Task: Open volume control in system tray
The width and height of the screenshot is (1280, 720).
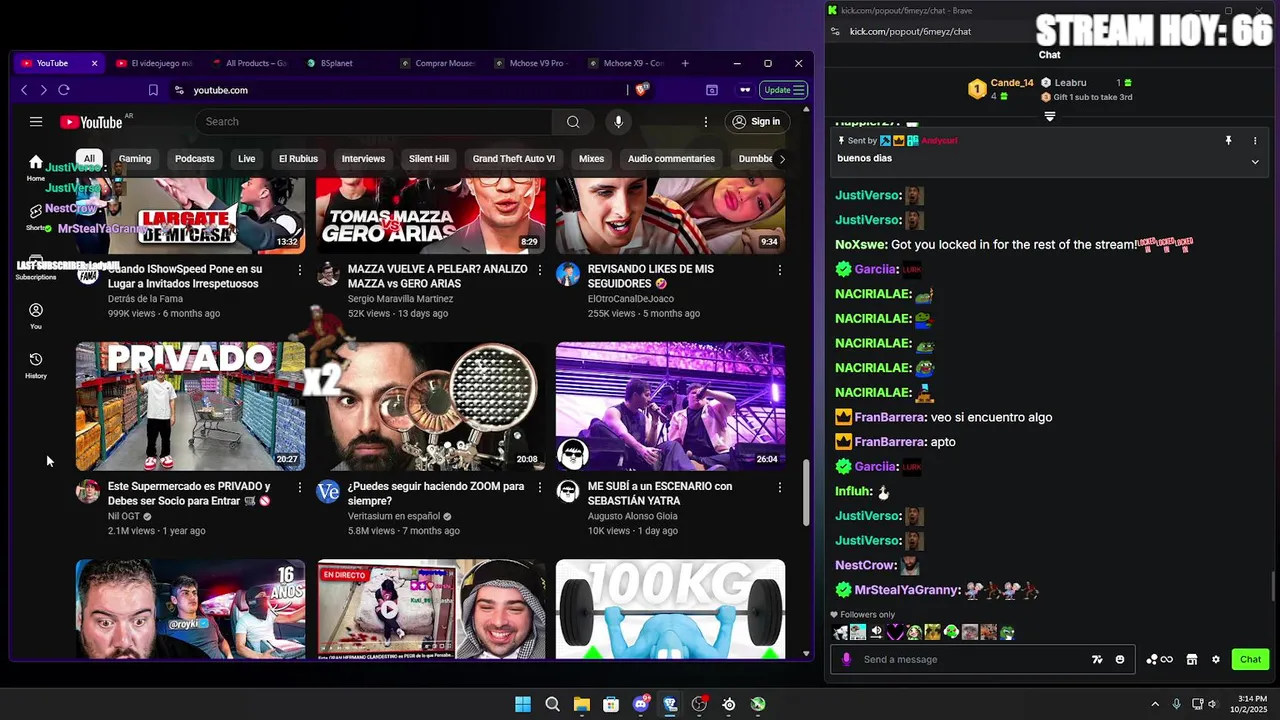Action: coord(1212,704)
